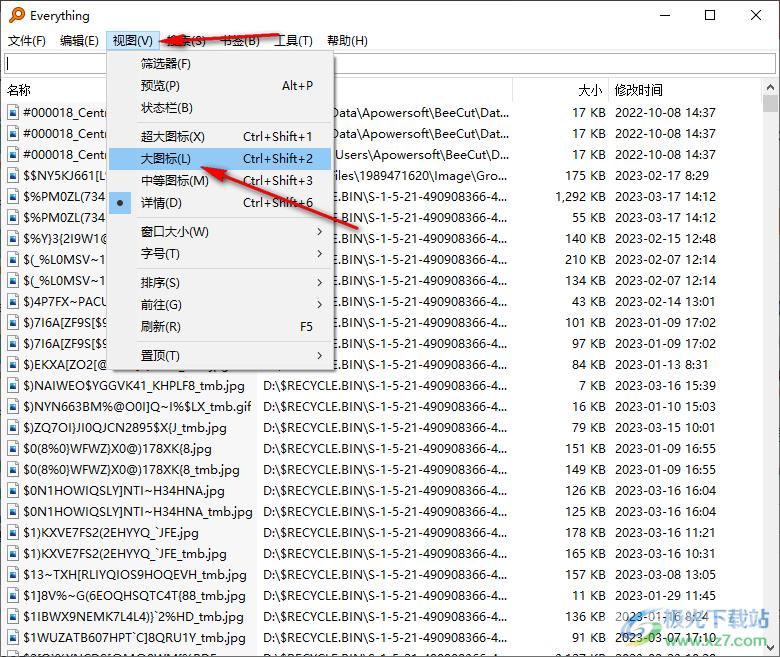The height and width of the screenshot is (657, 780).
Task: Click file icon of $)NYN663BM%@O0I]Q~I%$LX_tmb.gif
Action: 13,407
